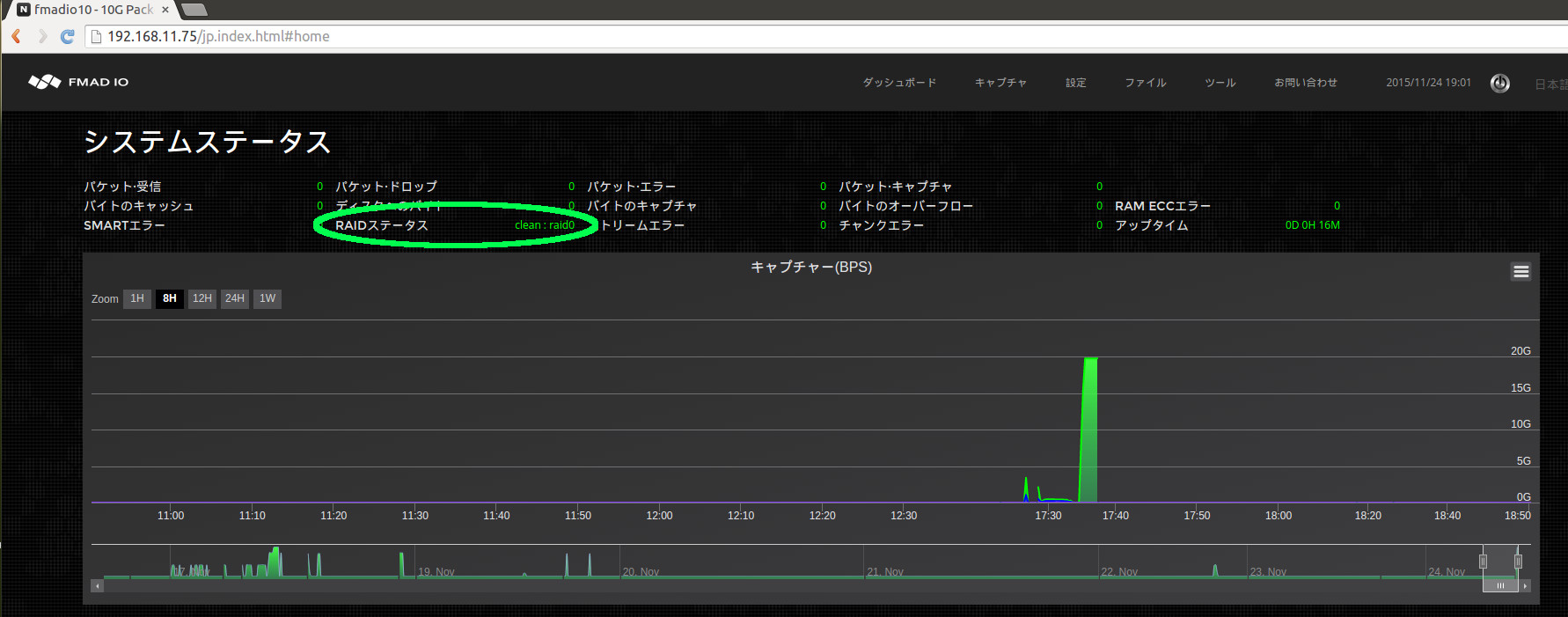Click the browser back arrow
The width and height of the screenshot is (1568, 617).
[16, 36]
